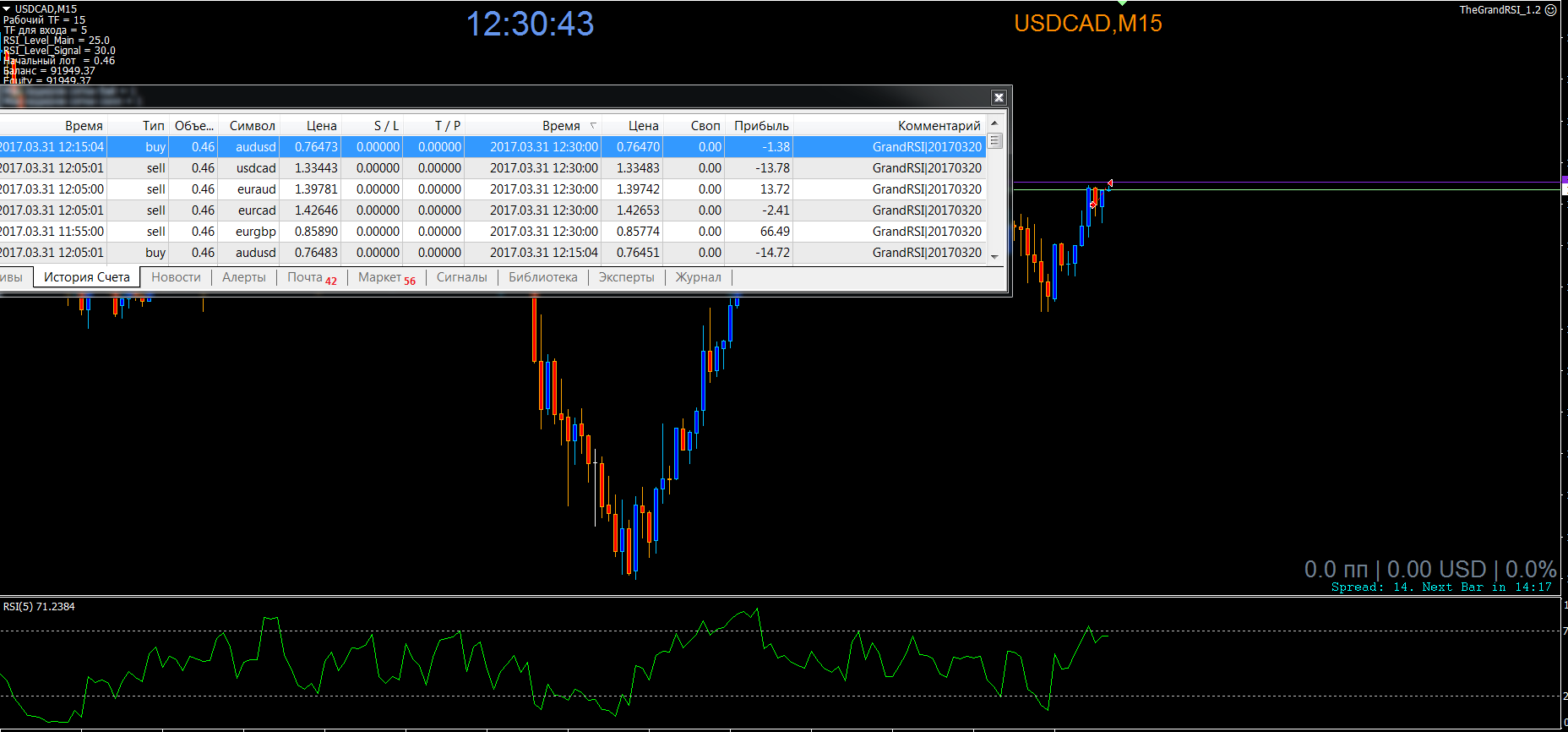Open the USDCAD,M15 chart dropdown triangle
The width and height of the screenshot is (1568, 732).
pos(7,8)
